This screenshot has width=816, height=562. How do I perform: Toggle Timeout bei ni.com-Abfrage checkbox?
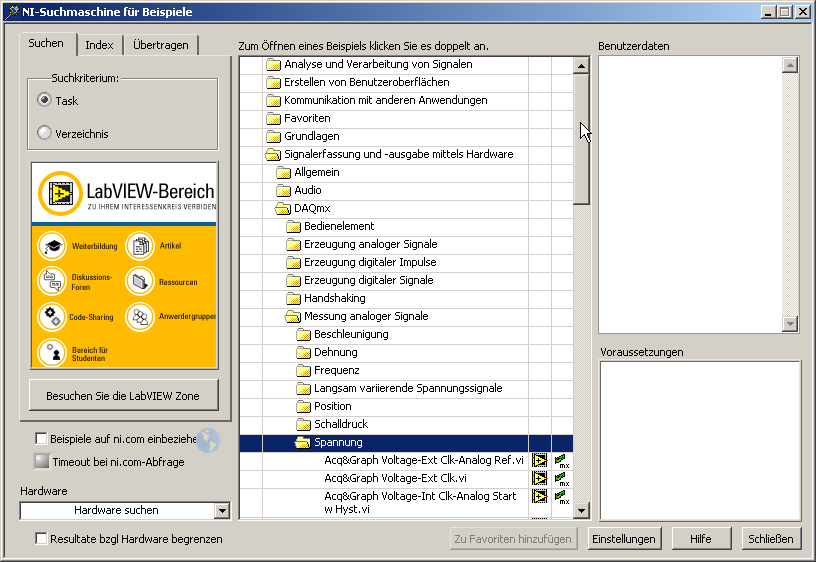point(41,461)
